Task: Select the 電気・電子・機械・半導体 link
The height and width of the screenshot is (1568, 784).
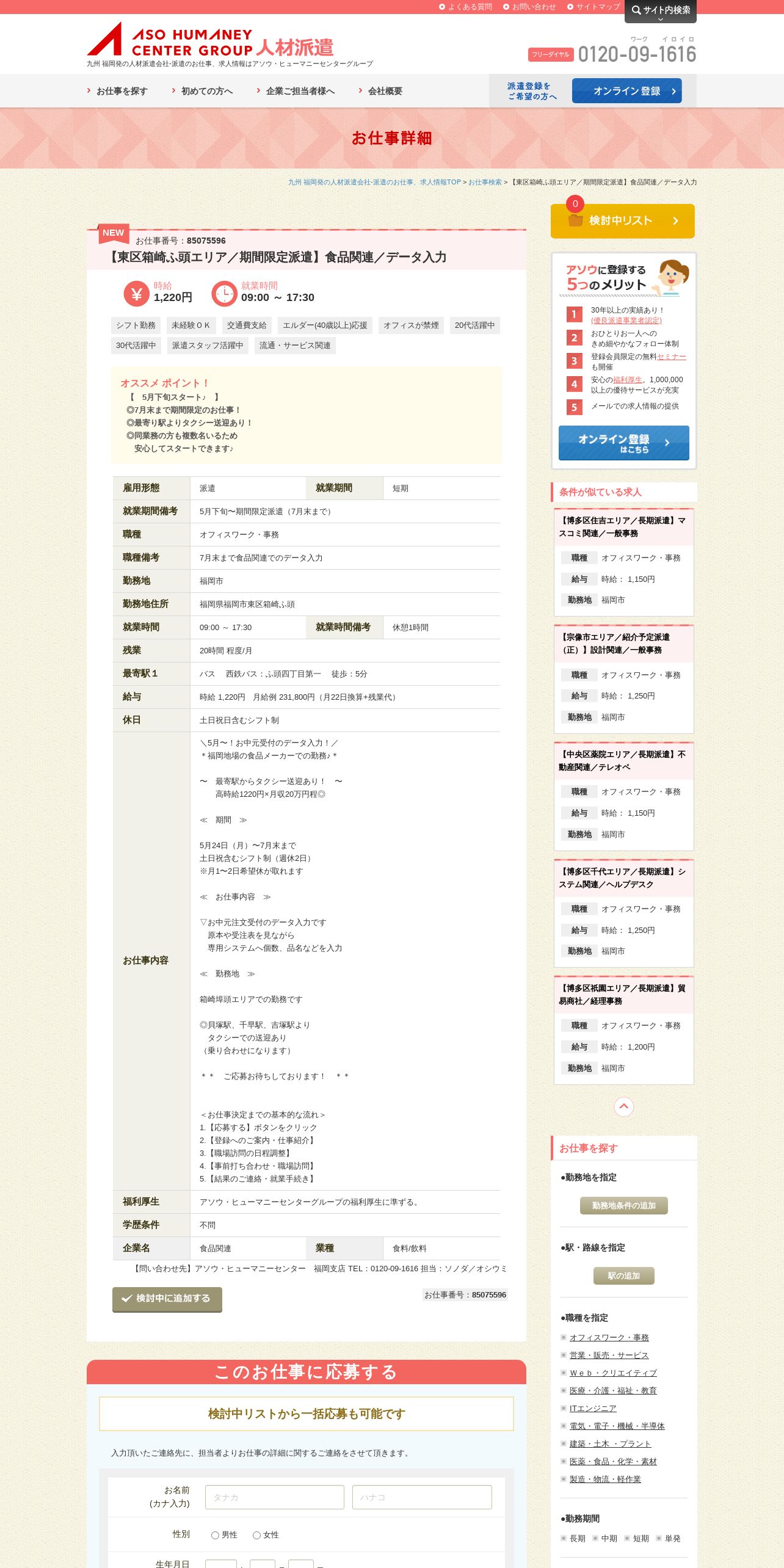Action: tap(617, 1426)
